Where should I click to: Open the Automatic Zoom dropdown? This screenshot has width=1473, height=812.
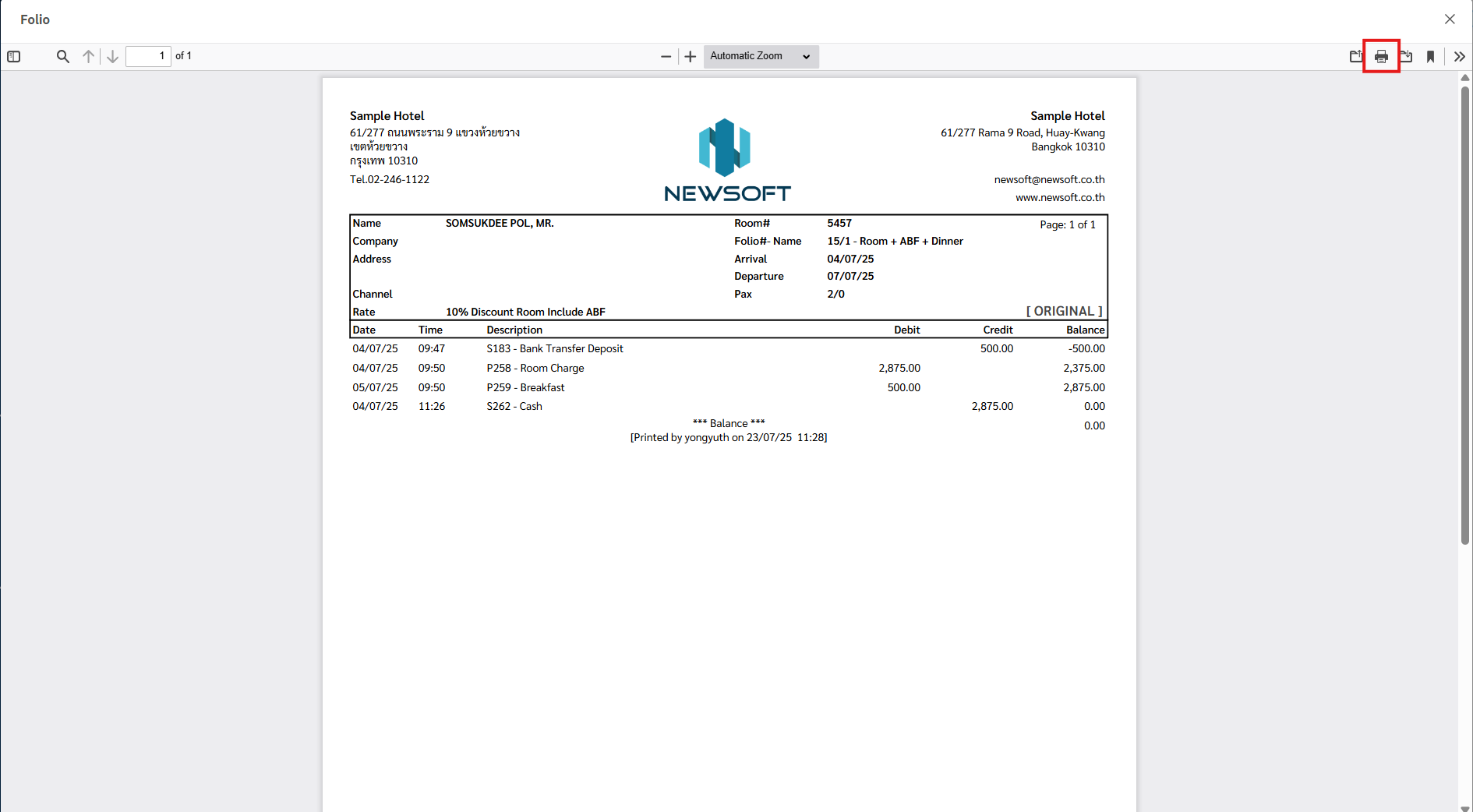tap(761, 57)
